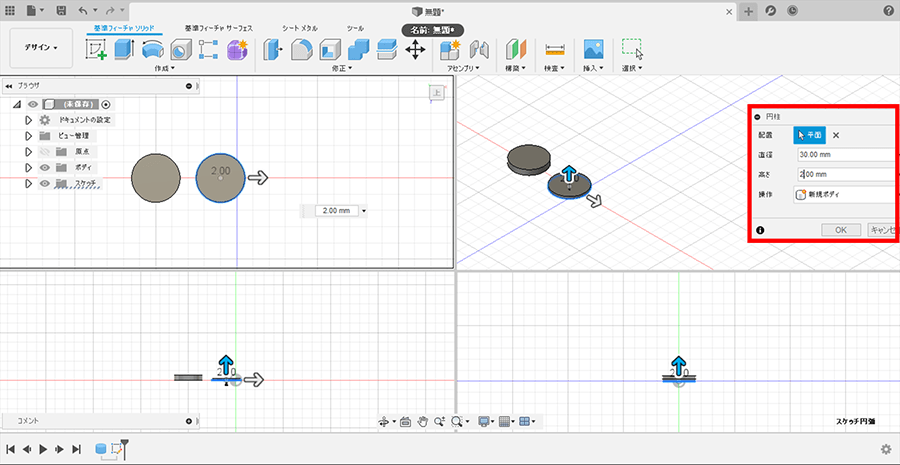
Task: Click the 平面 placement select button
Action: pos(809,135)
